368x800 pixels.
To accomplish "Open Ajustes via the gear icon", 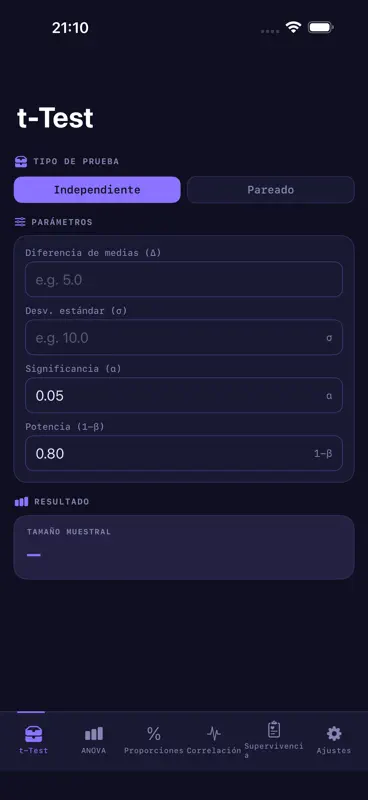I will tap(334, 734).
